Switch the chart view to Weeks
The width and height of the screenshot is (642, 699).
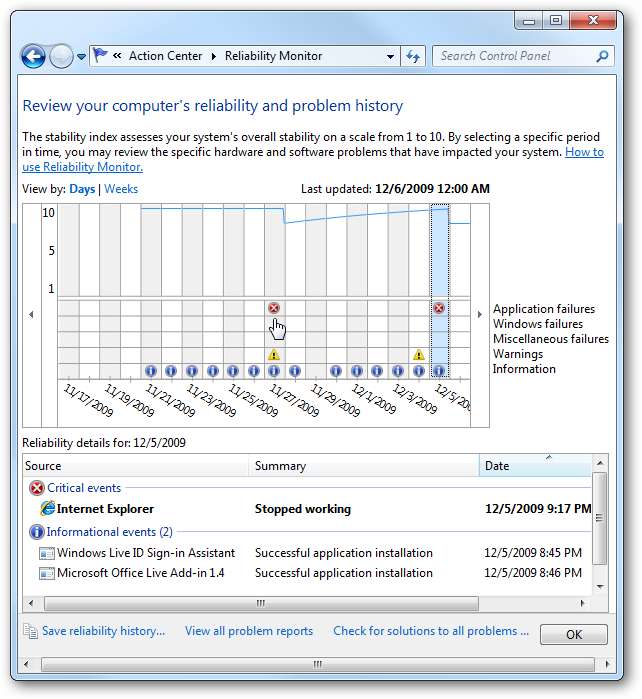(121, 189)
